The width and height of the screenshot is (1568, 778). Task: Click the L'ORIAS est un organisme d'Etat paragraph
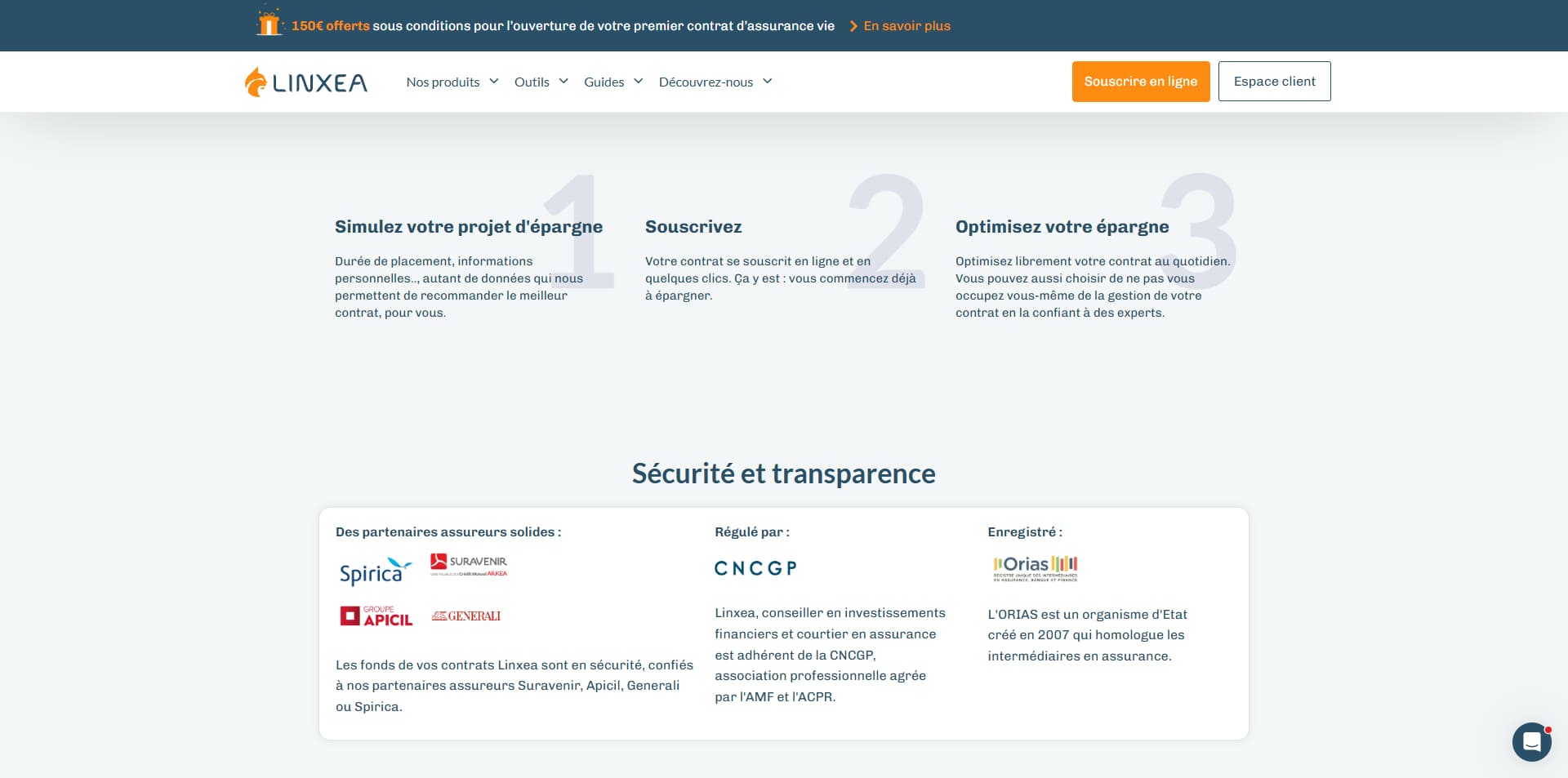[1087, 635]
